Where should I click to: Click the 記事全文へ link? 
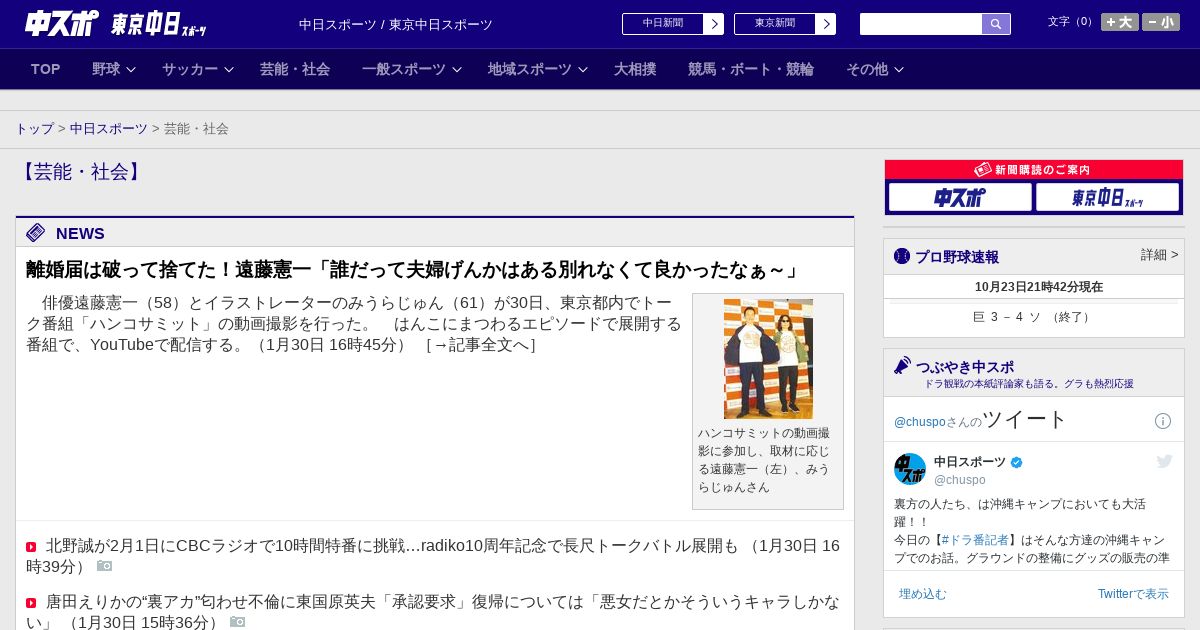click(481, 345)
